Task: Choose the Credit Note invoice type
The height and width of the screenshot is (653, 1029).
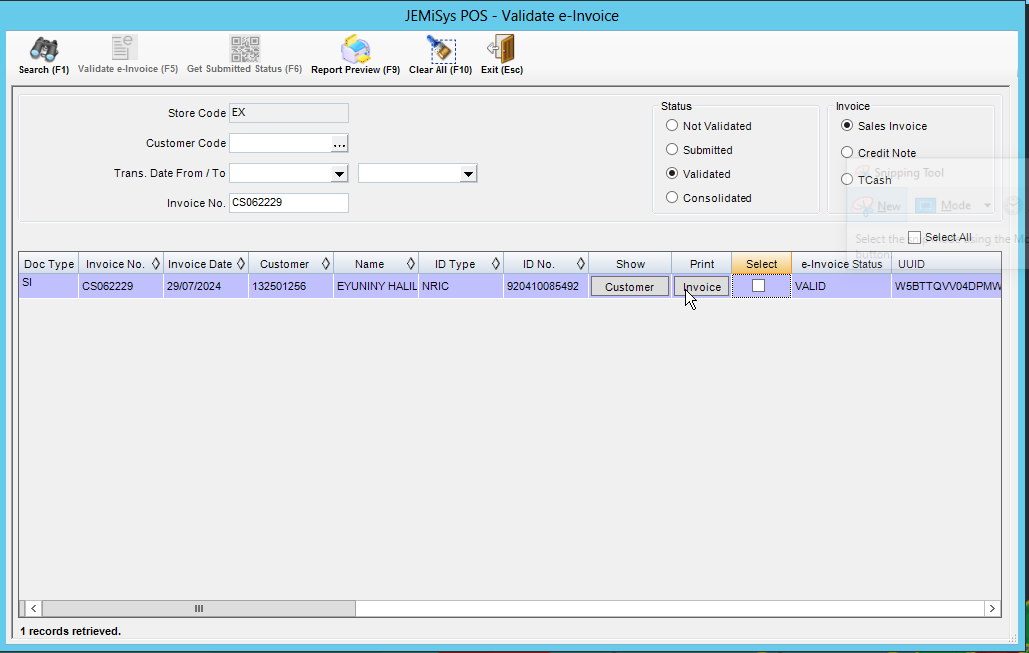Action: (x=845, y=151)
